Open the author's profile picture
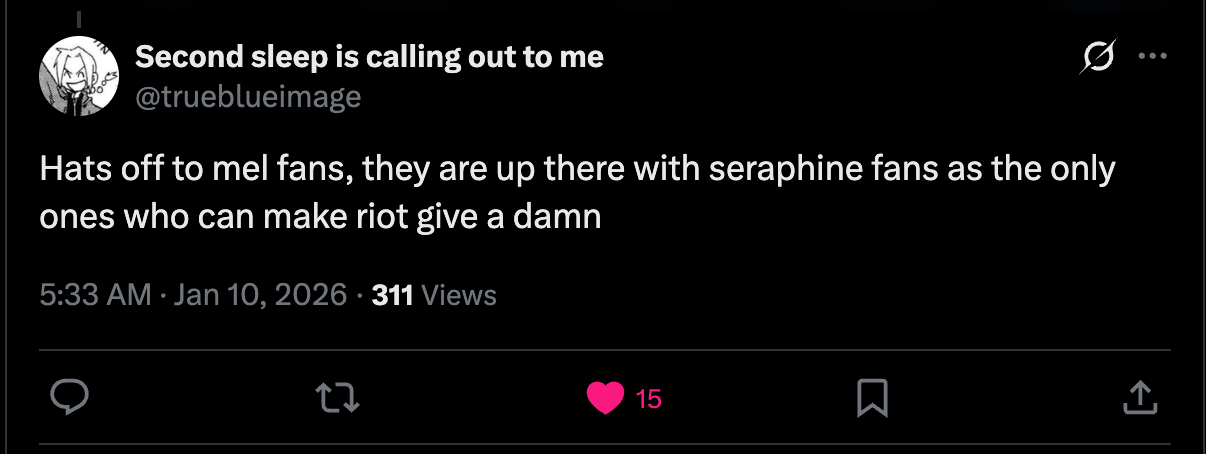This screenshot has width=1206, height=454. click(x=78, y=79)
